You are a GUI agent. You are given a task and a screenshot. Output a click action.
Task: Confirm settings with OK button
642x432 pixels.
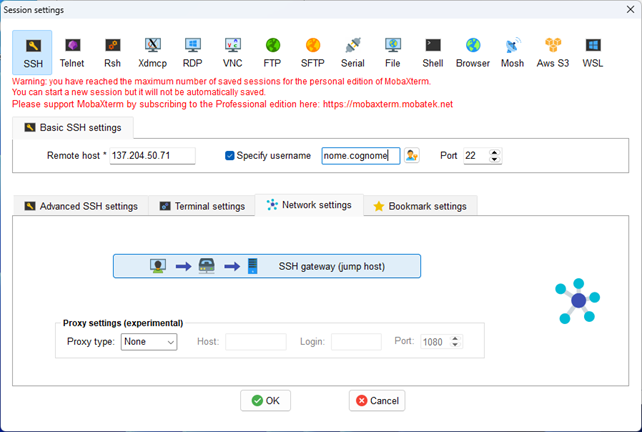tap(265, 400)
